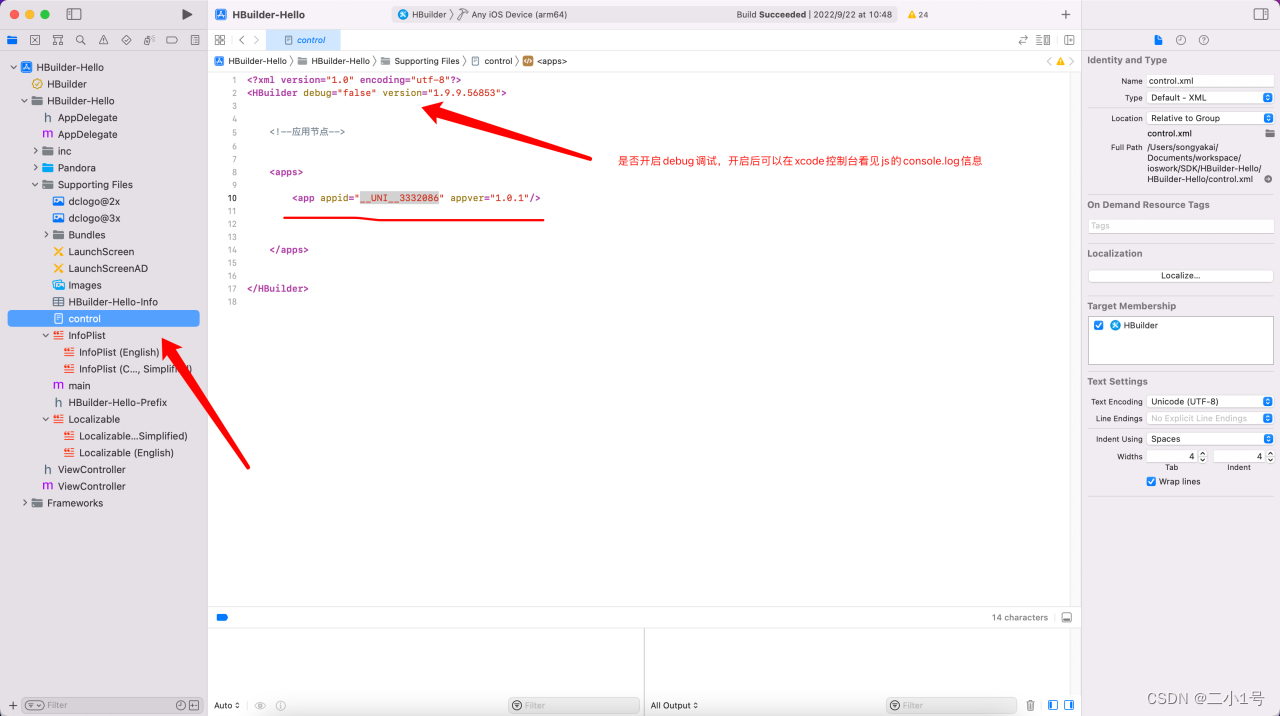The height and width of the screenshot is (716, 1280).
Task: Show the History inspector tab
Action: [1181, 40]
